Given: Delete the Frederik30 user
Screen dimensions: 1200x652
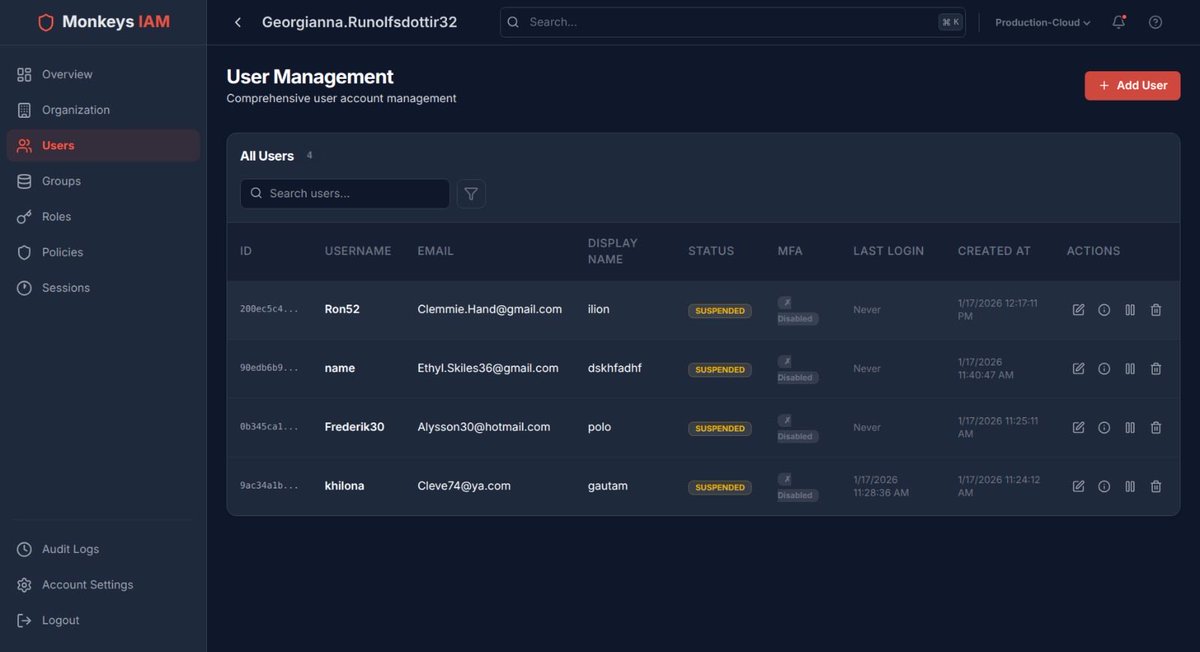Looking at the screenshot, I should [1156, 428].
